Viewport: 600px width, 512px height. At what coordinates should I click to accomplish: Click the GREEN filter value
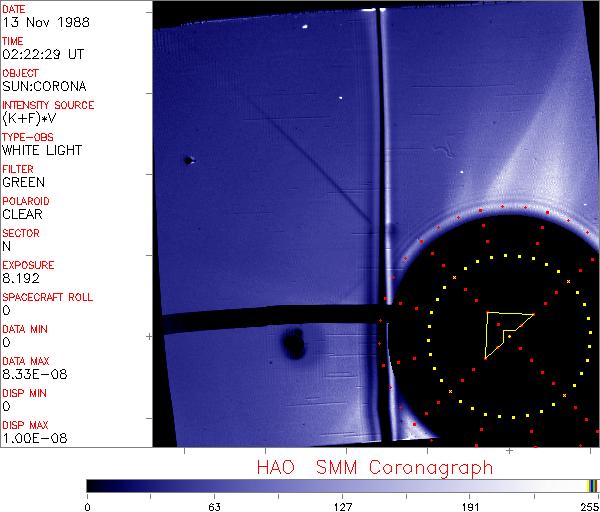click(x=23, y=183)
